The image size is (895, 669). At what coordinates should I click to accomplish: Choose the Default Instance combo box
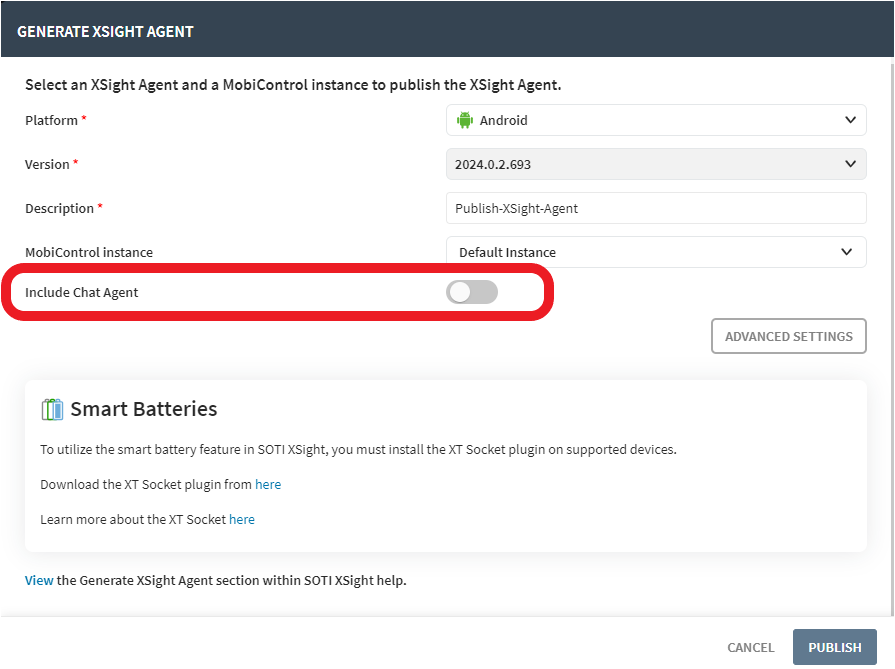pos(656,252)
